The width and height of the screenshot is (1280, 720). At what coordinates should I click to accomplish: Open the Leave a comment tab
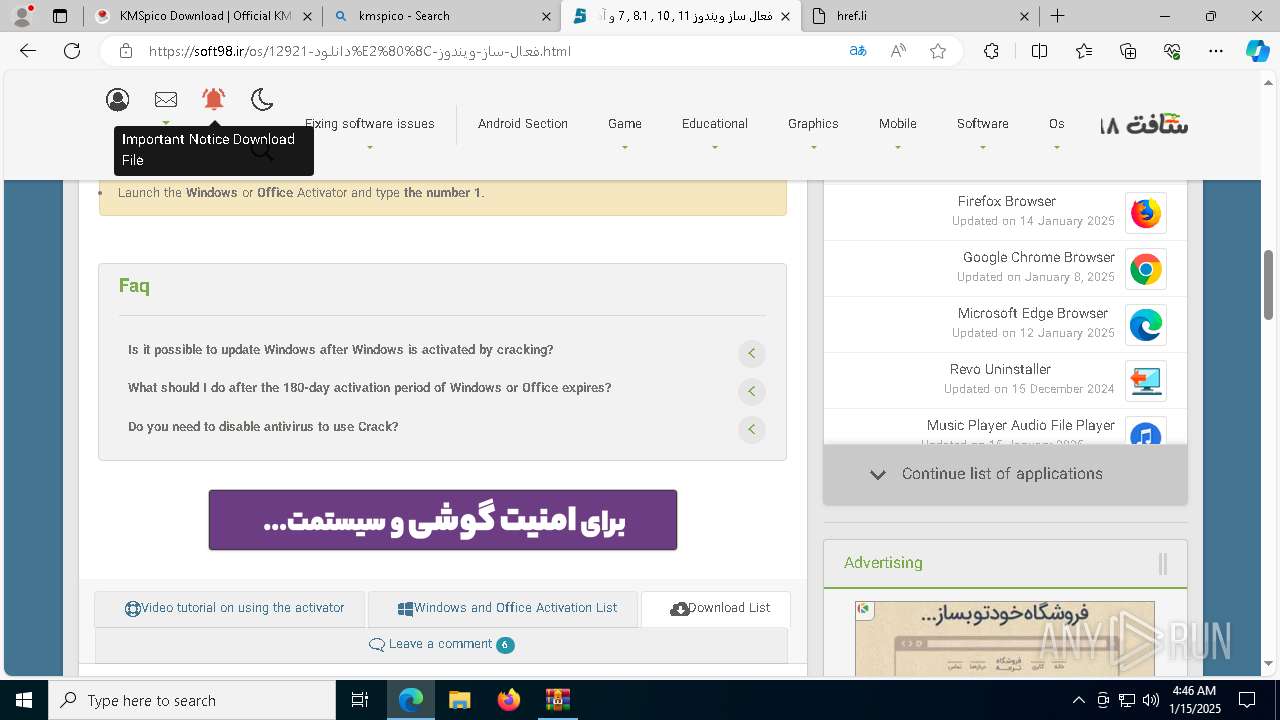[x=441, y=645]
